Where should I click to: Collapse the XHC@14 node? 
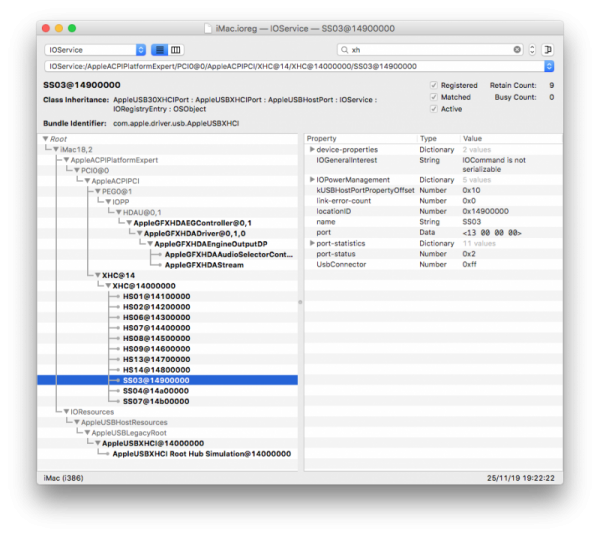98,275
